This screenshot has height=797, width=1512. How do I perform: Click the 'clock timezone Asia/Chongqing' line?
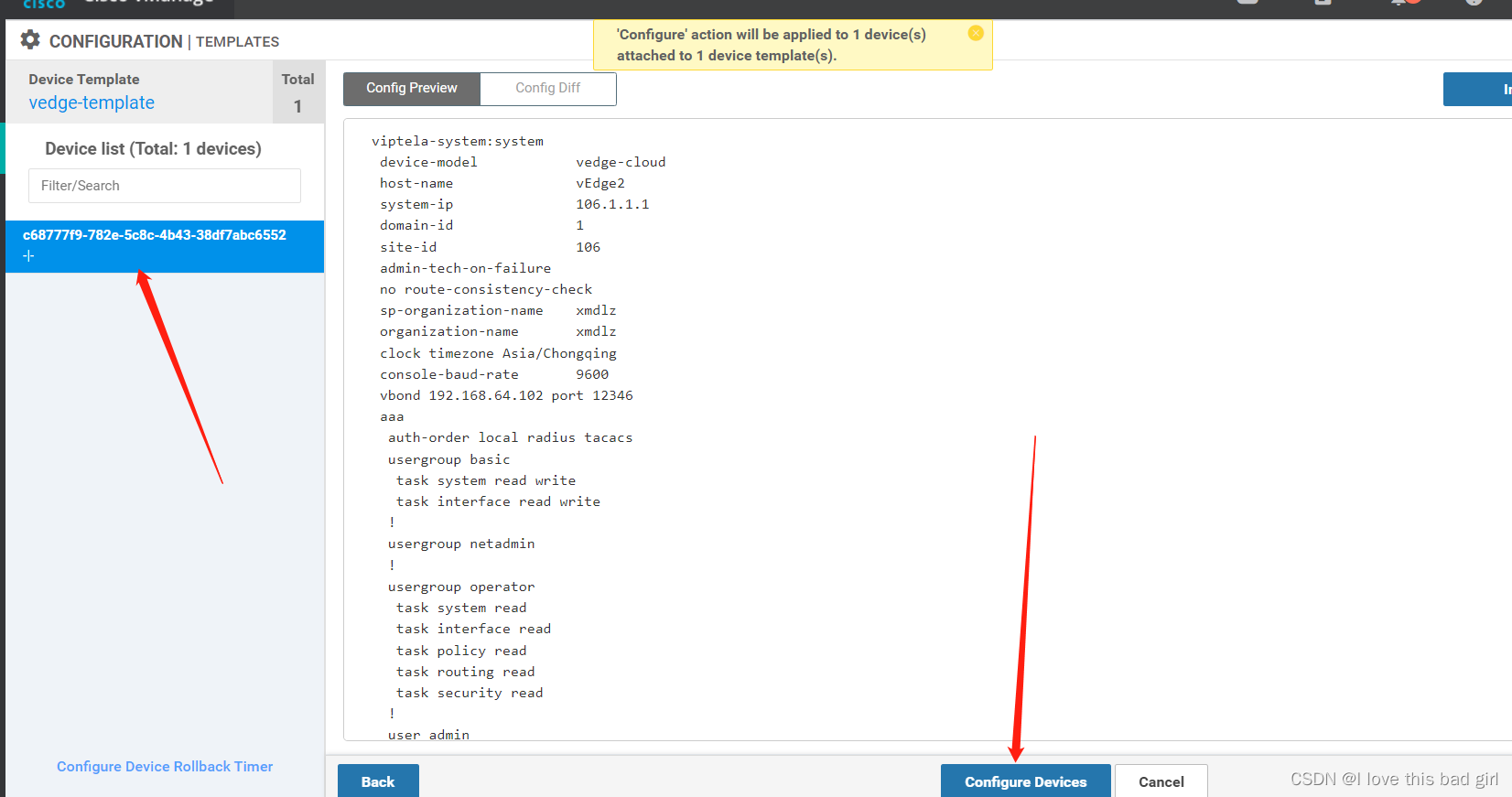click(x=499, y=353)
